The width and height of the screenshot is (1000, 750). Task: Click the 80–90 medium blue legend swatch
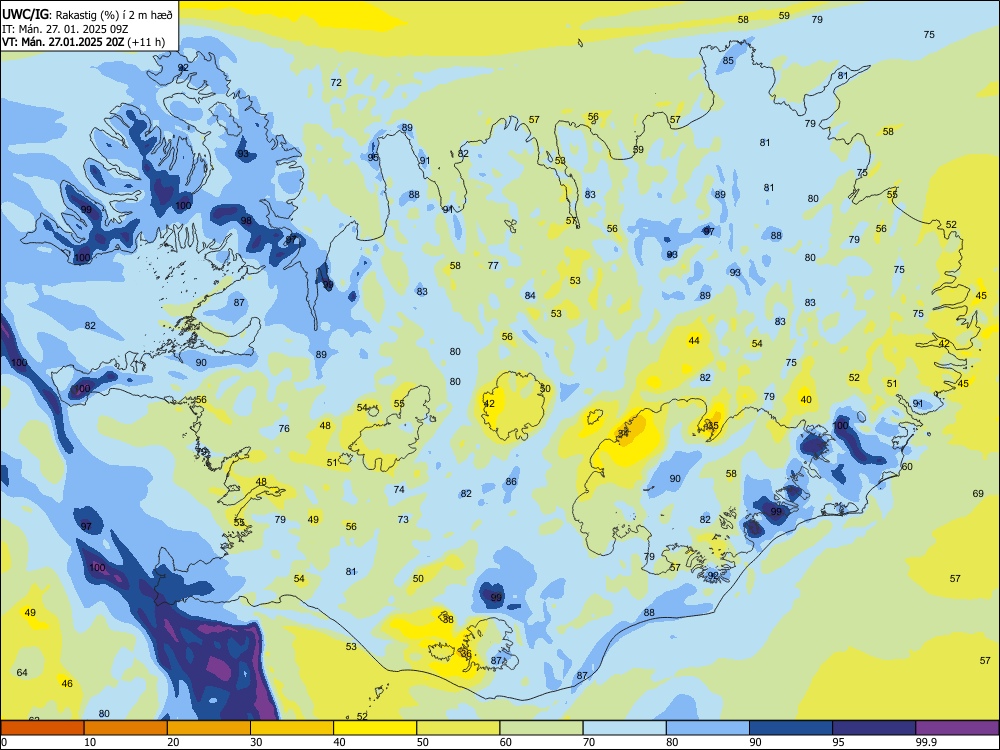click(708, 728)
